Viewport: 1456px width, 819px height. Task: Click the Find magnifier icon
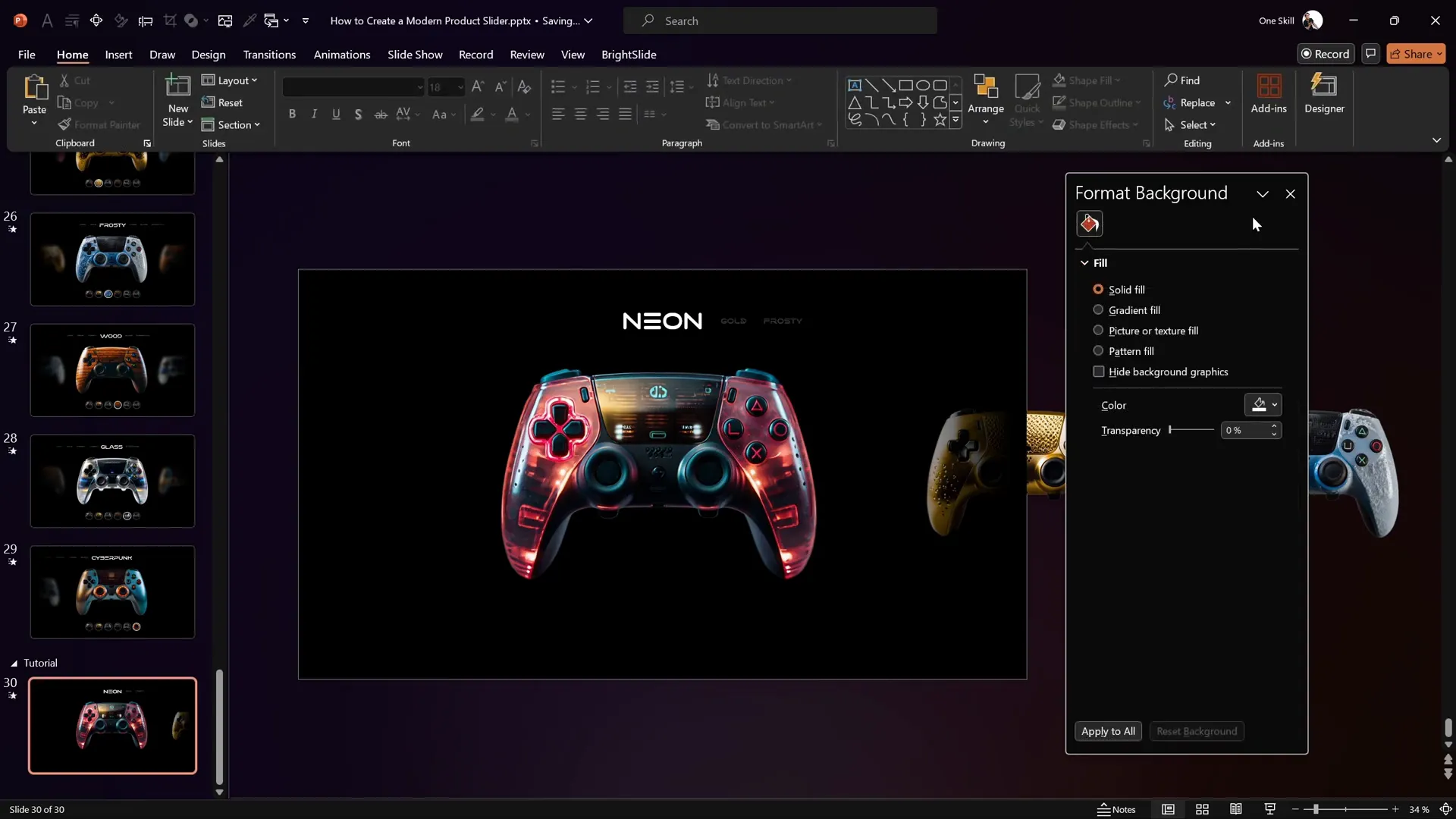click(1171, 80)
